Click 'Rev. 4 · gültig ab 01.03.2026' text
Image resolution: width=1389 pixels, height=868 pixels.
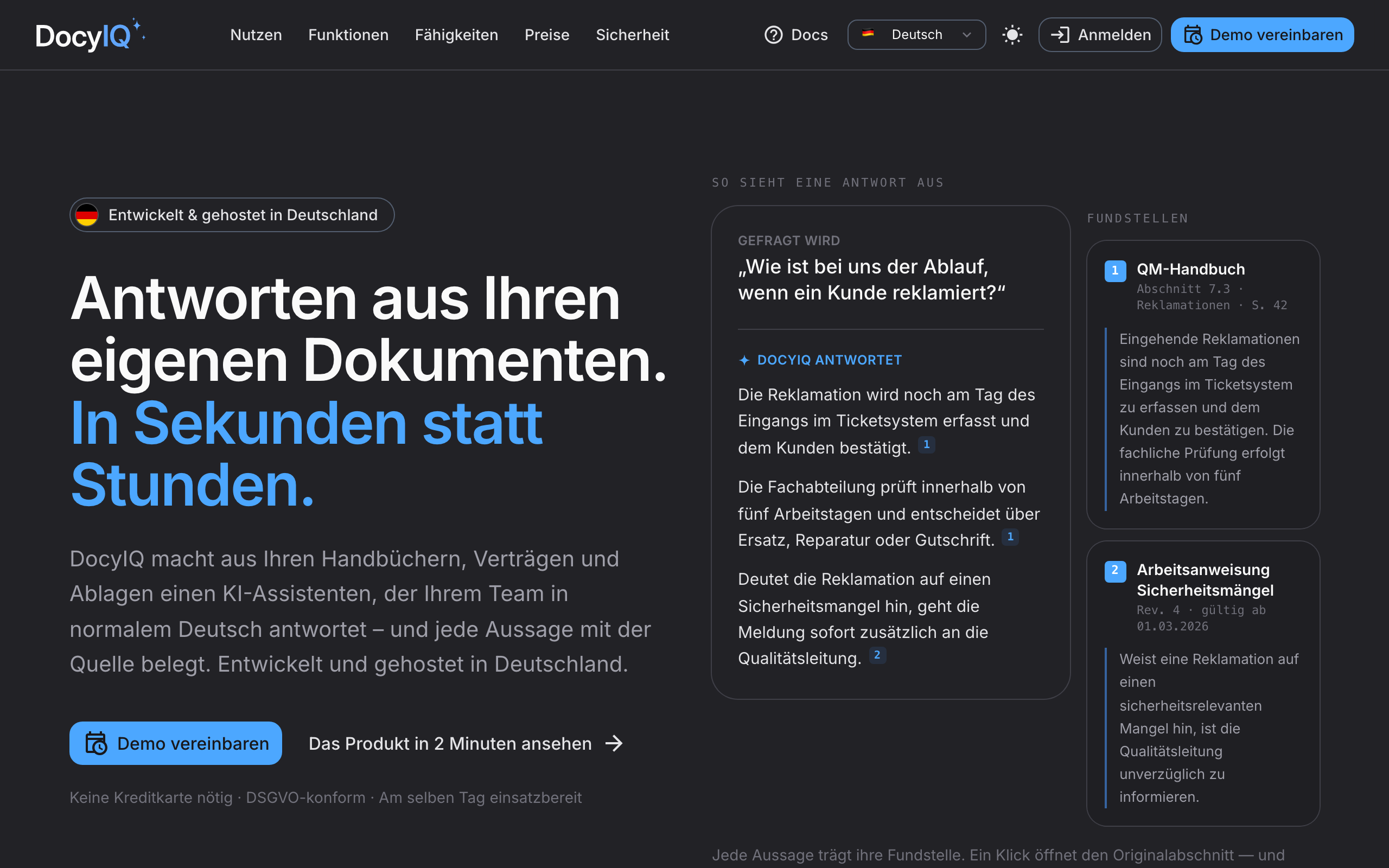coord(1201,618)
